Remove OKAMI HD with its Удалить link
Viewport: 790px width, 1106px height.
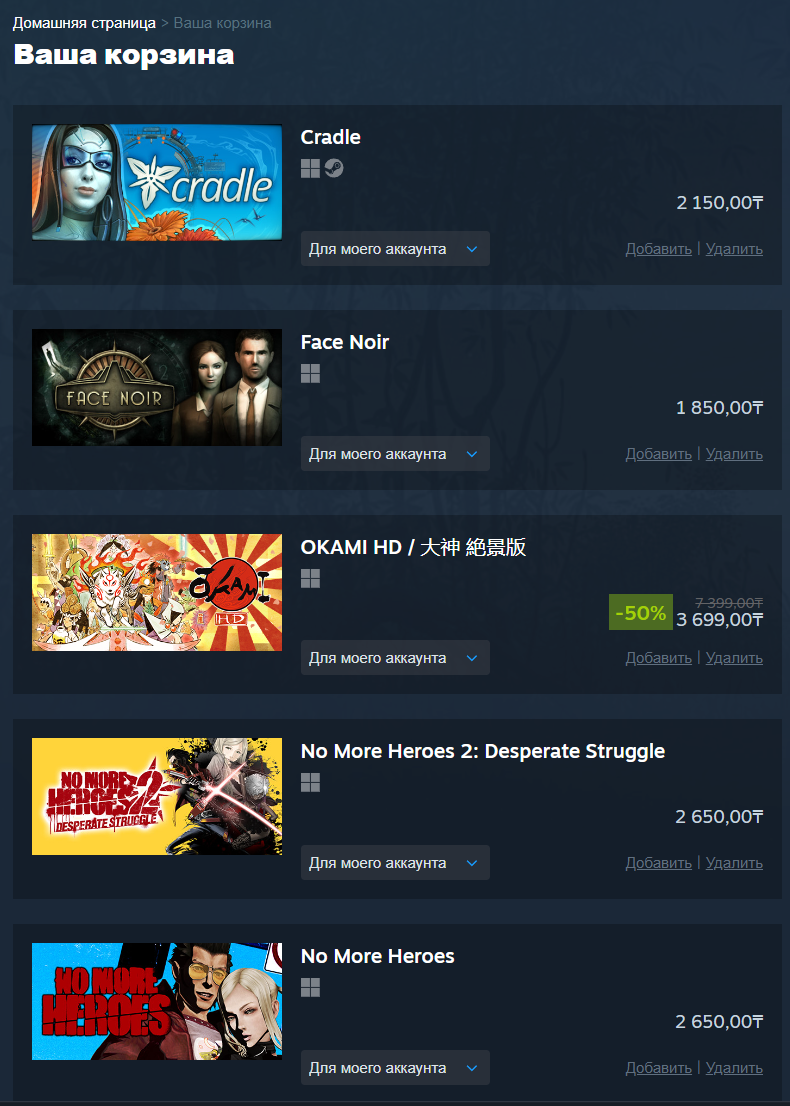pyautogui.click(x=734, y=658)
